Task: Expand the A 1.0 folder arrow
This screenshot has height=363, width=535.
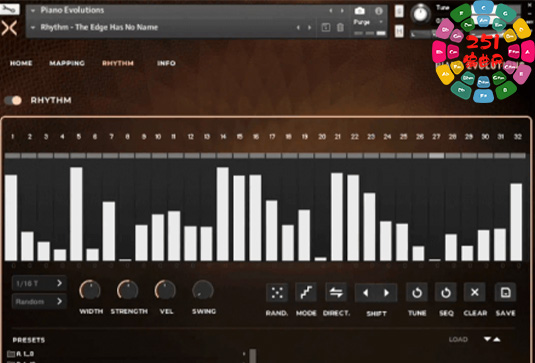Action: (244, 354)
